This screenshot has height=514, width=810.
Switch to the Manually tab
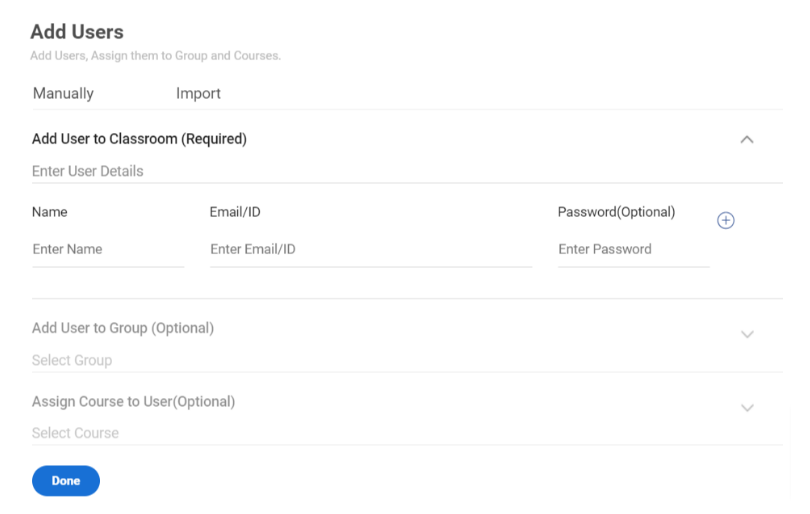(x=63, y=94)
